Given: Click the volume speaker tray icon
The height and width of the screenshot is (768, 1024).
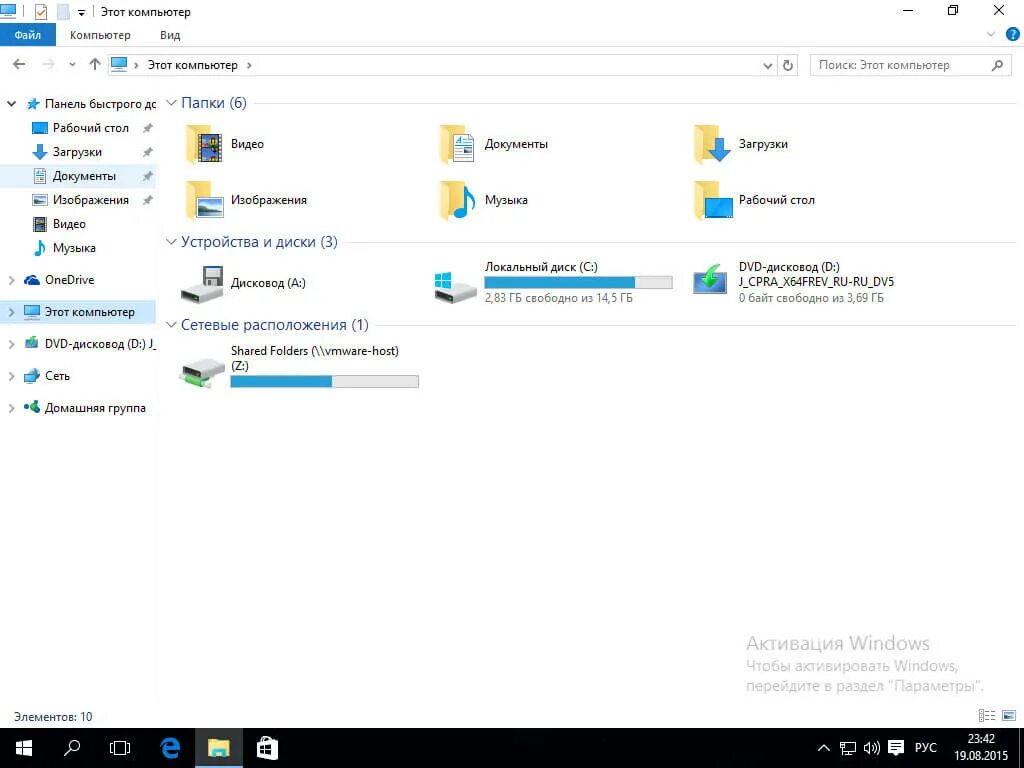Looking at the screenshot, I should point(871,748).
